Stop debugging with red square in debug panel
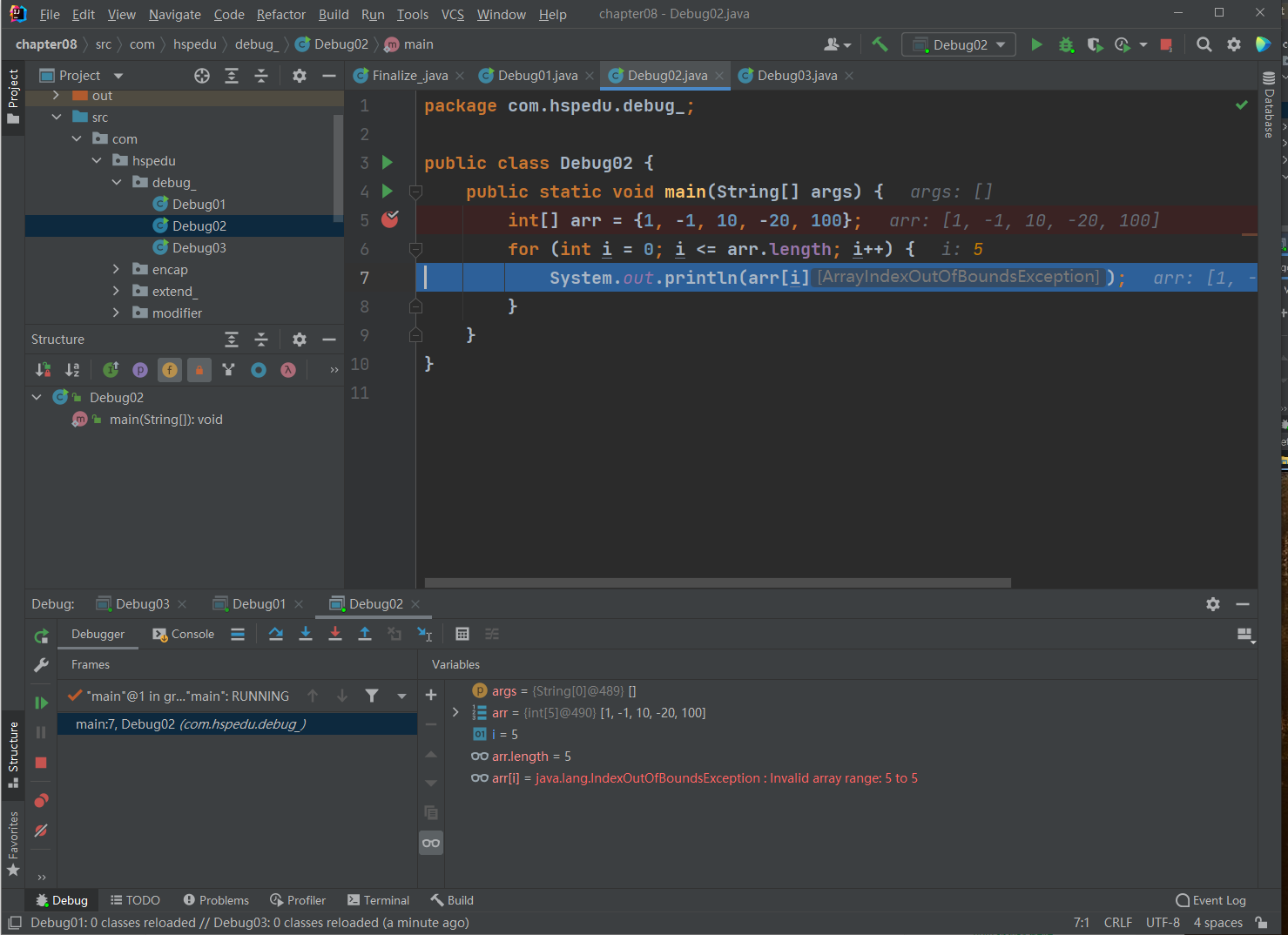 pos(41,763)
